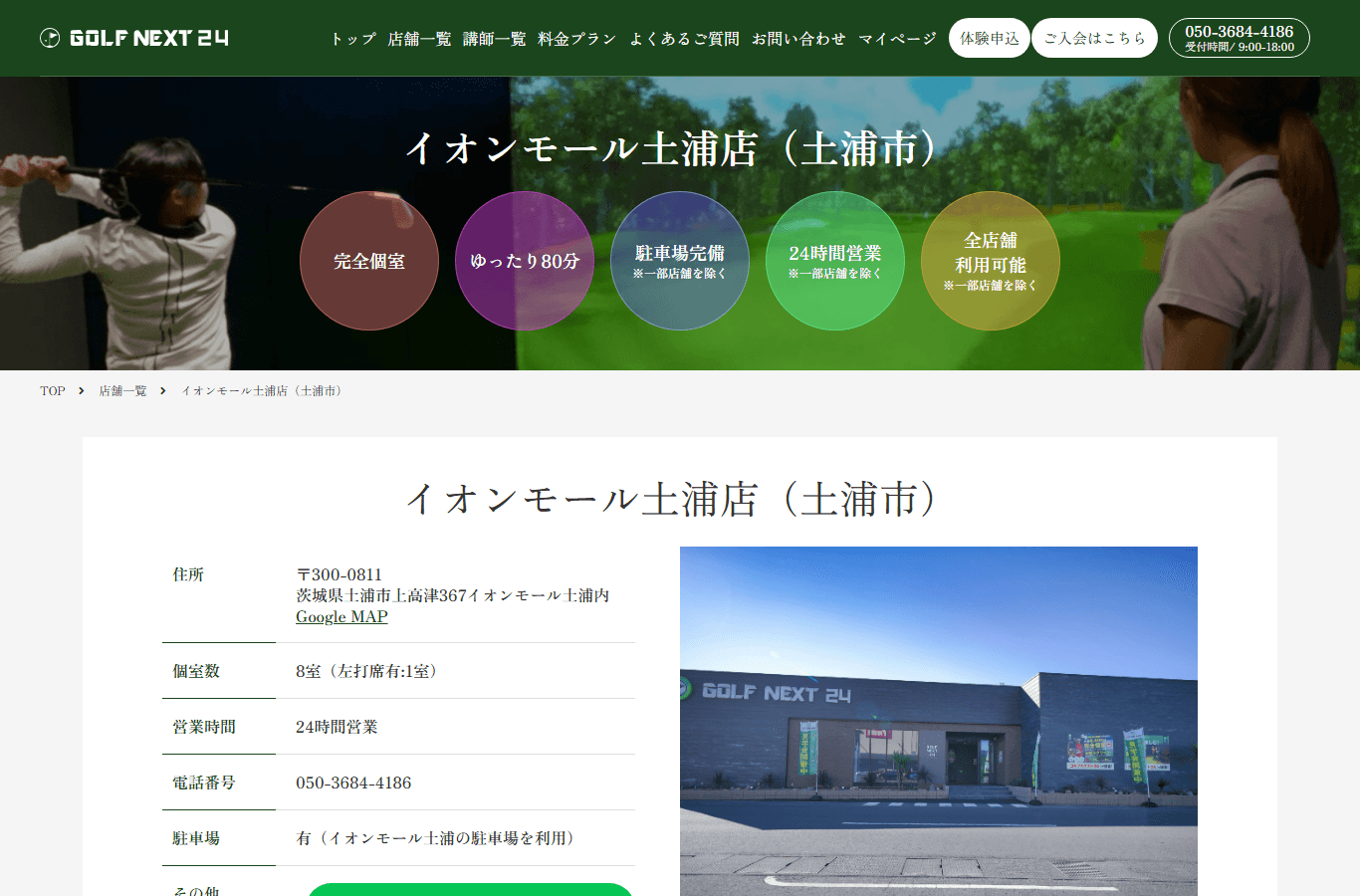Go to 店舗一覧 in the breadcrumb
The image size is (1360, 896).
pos(122,391)
